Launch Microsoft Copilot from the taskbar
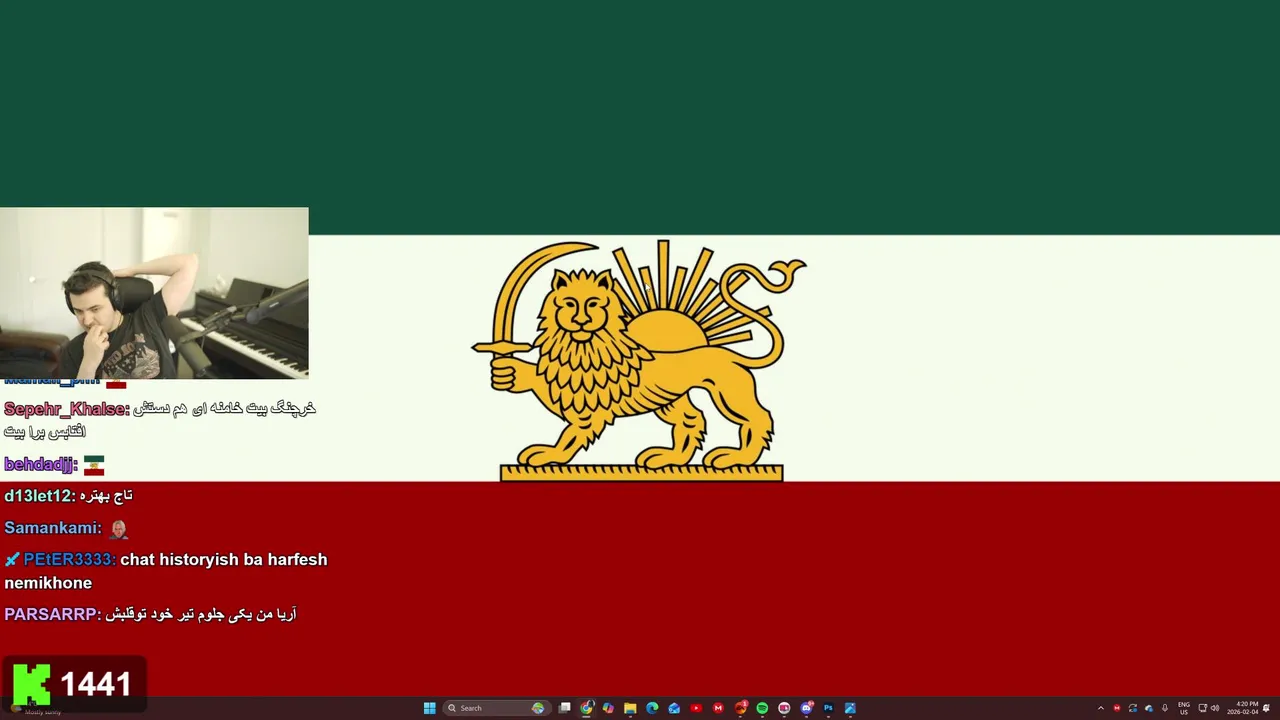The image size is (1280, 720). point(608,708)
